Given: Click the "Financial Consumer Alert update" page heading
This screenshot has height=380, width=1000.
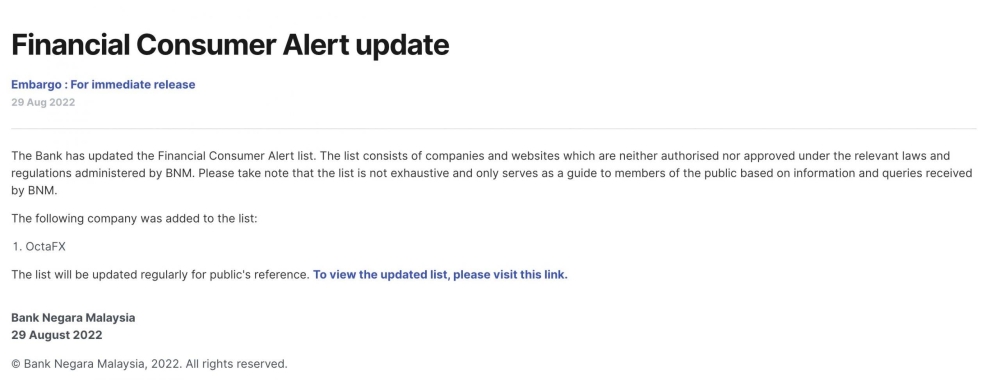Looking at the screenshot, I should pos(230,45).
